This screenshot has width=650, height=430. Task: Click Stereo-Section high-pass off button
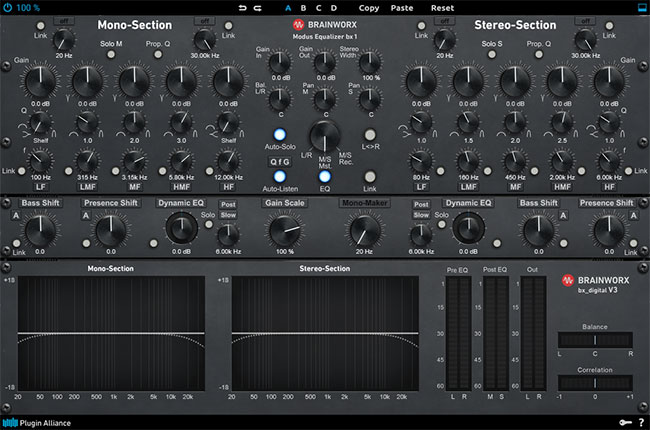click(x=445, y=21)
